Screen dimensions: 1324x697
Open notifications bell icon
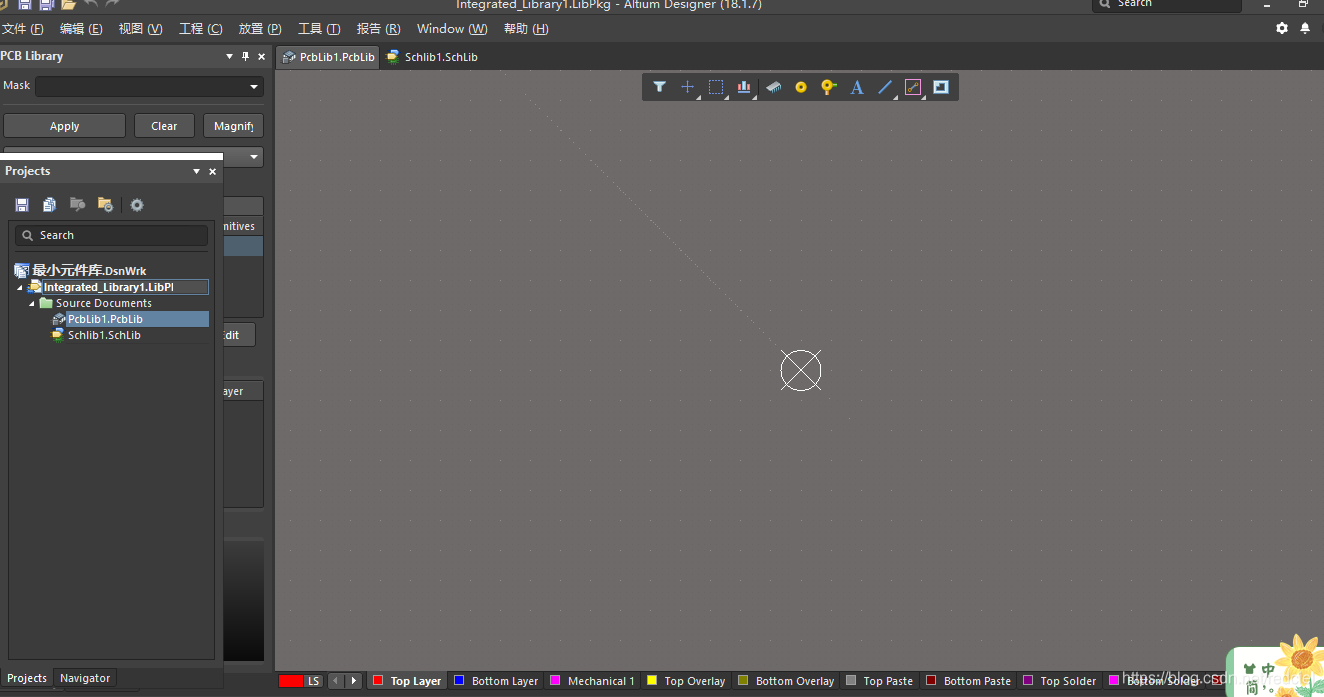pos(1305,29)
